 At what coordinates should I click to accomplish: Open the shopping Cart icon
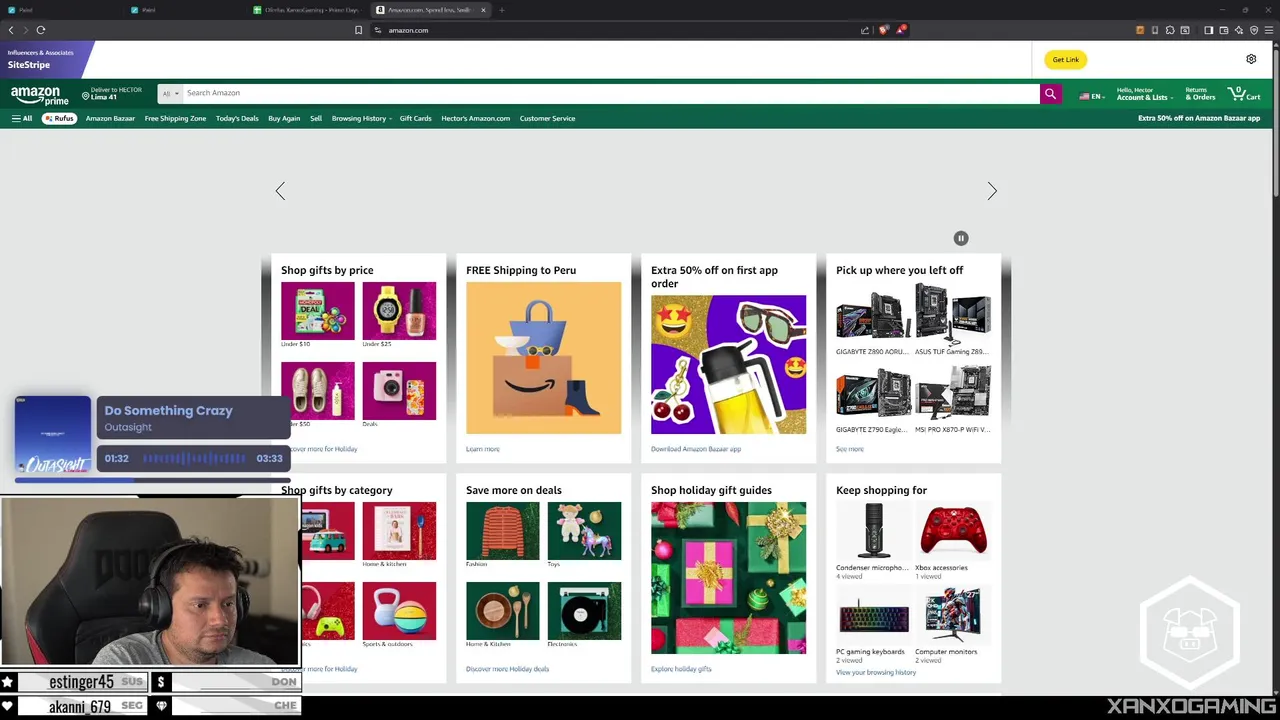[x=1245, y=93]
